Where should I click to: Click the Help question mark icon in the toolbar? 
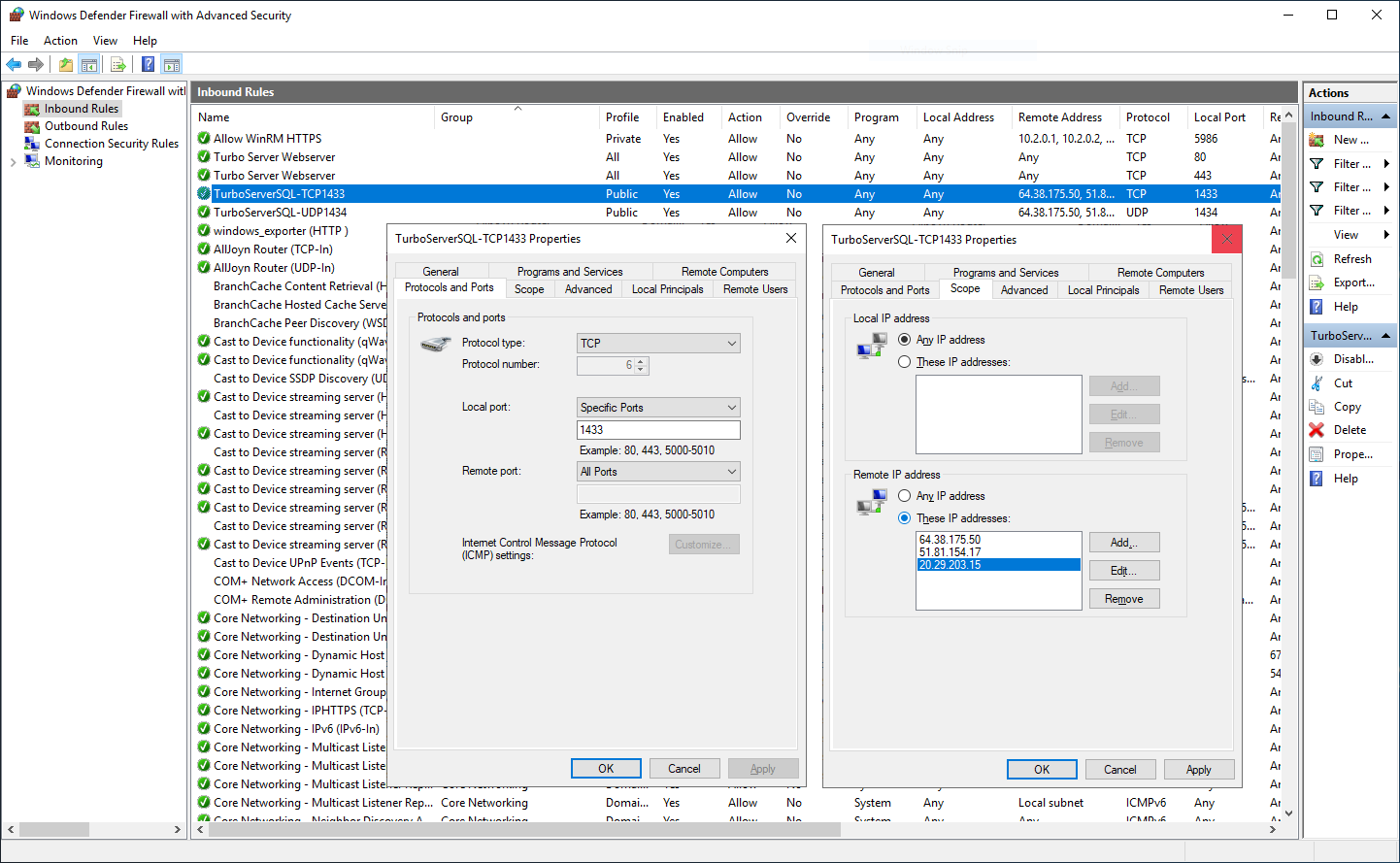147,64
